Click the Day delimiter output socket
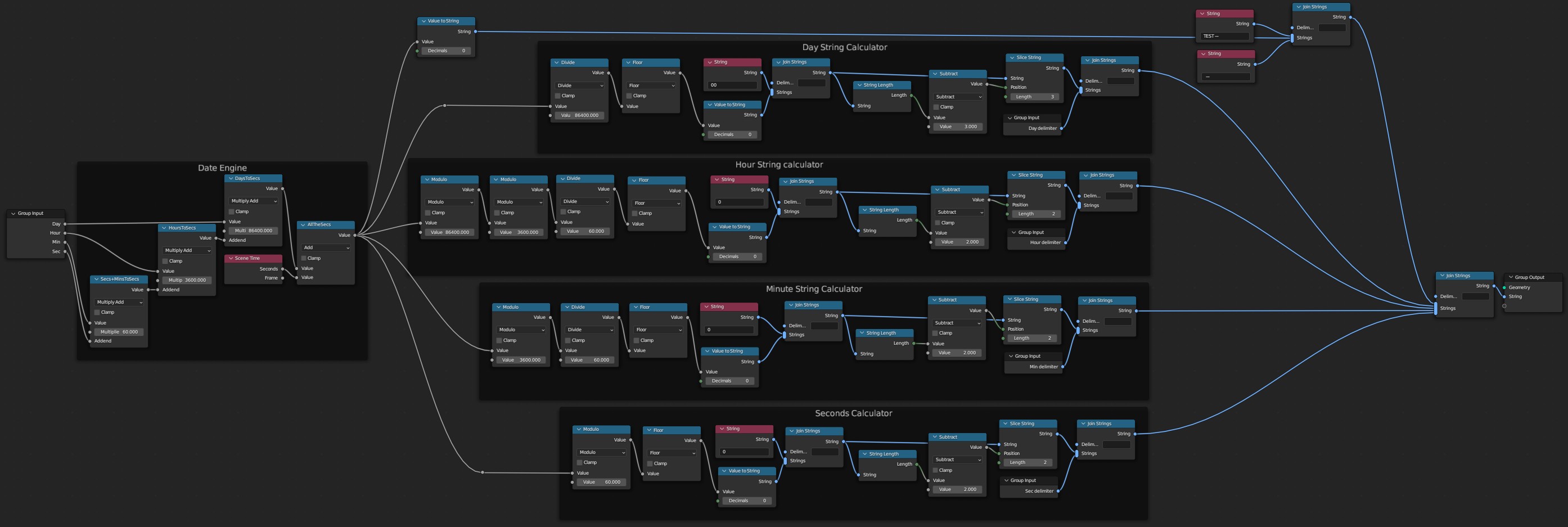Viewport: 1568px width, 527px height. click(1062, 128)
